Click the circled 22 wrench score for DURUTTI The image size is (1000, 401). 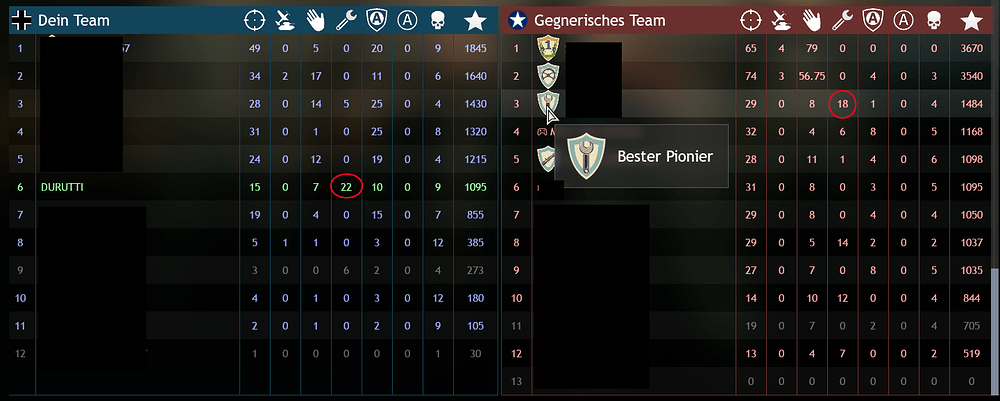[347, 187]
